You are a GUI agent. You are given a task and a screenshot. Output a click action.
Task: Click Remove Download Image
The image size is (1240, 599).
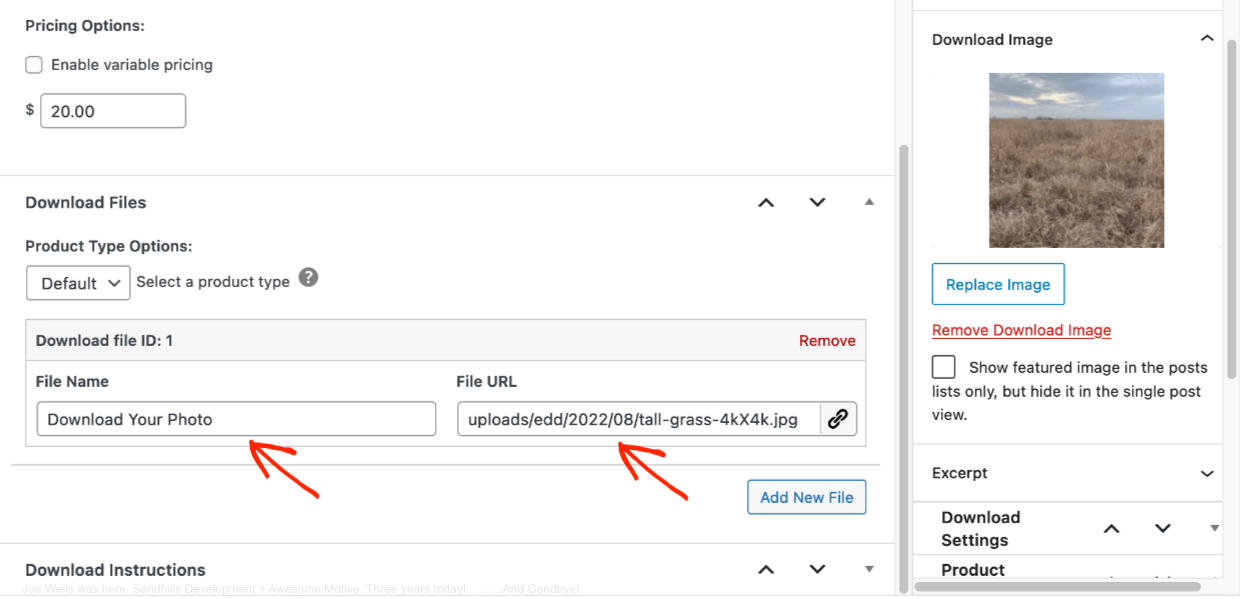(1021, 330)
